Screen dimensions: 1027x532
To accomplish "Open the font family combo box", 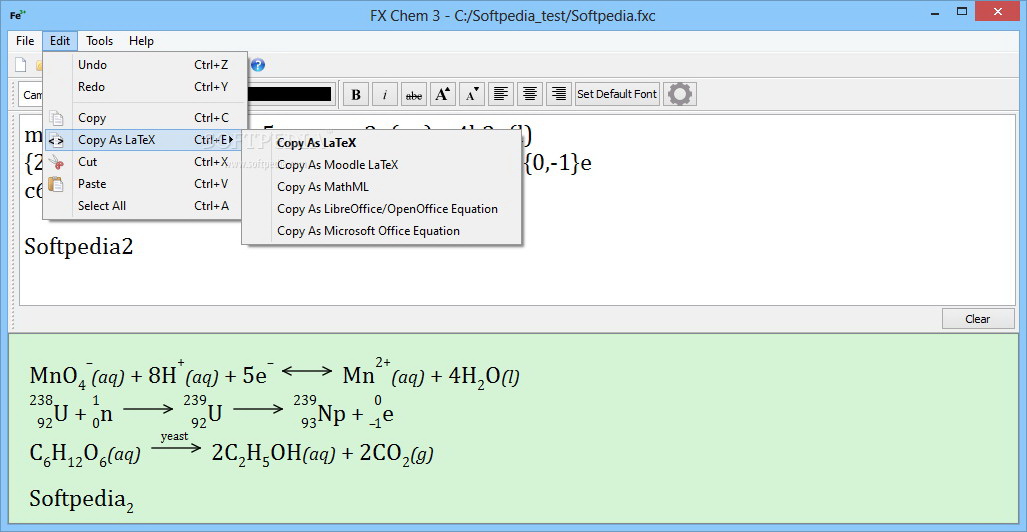I will 31,95.
